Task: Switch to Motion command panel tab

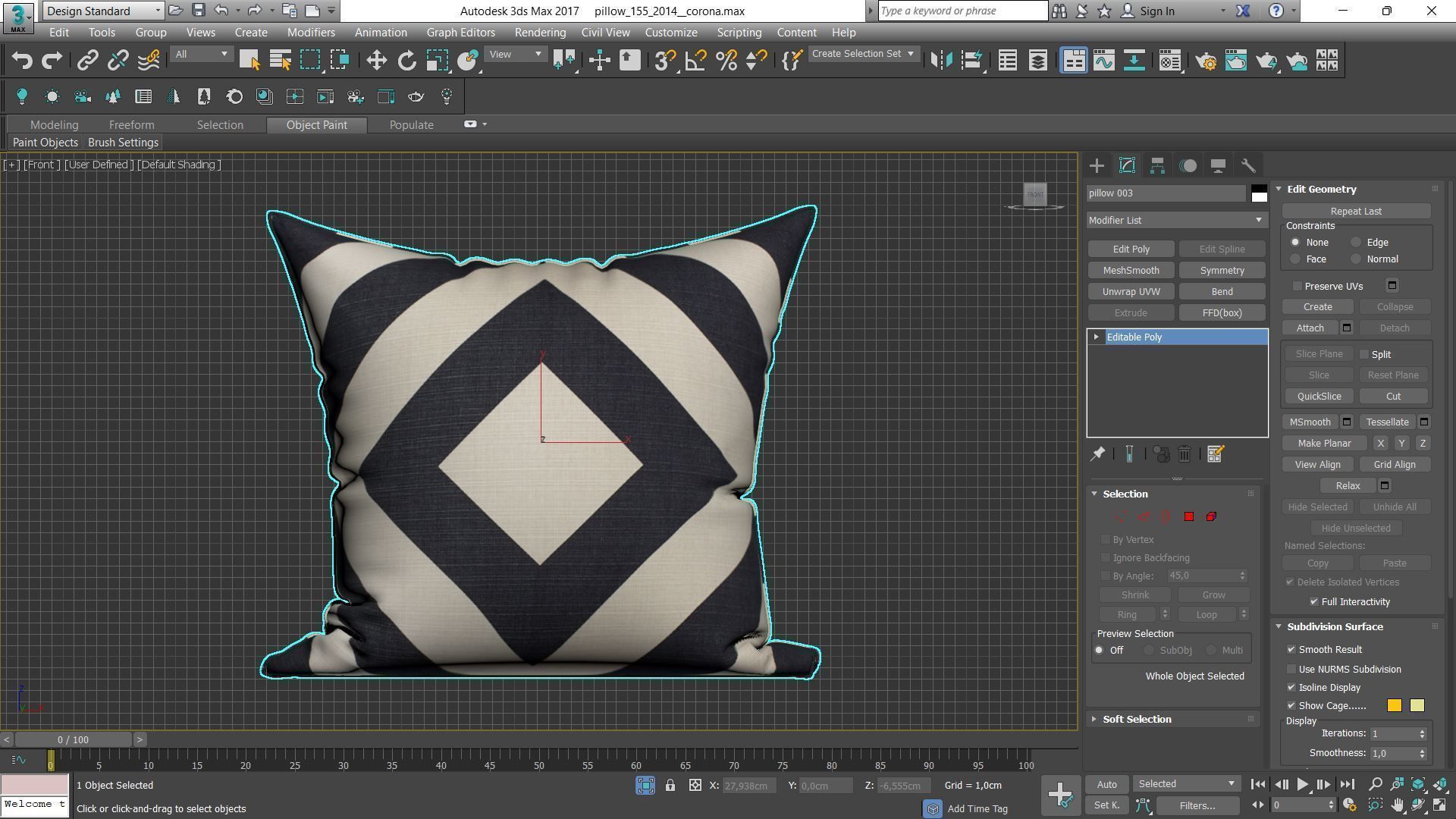Action: [1188, 165]
